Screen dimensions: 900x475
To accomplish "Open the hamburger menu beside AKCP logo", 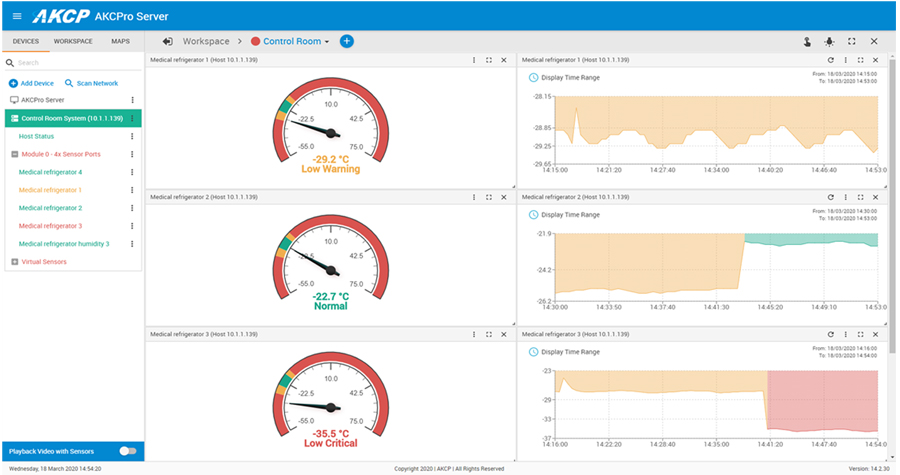I will point(17,16).
